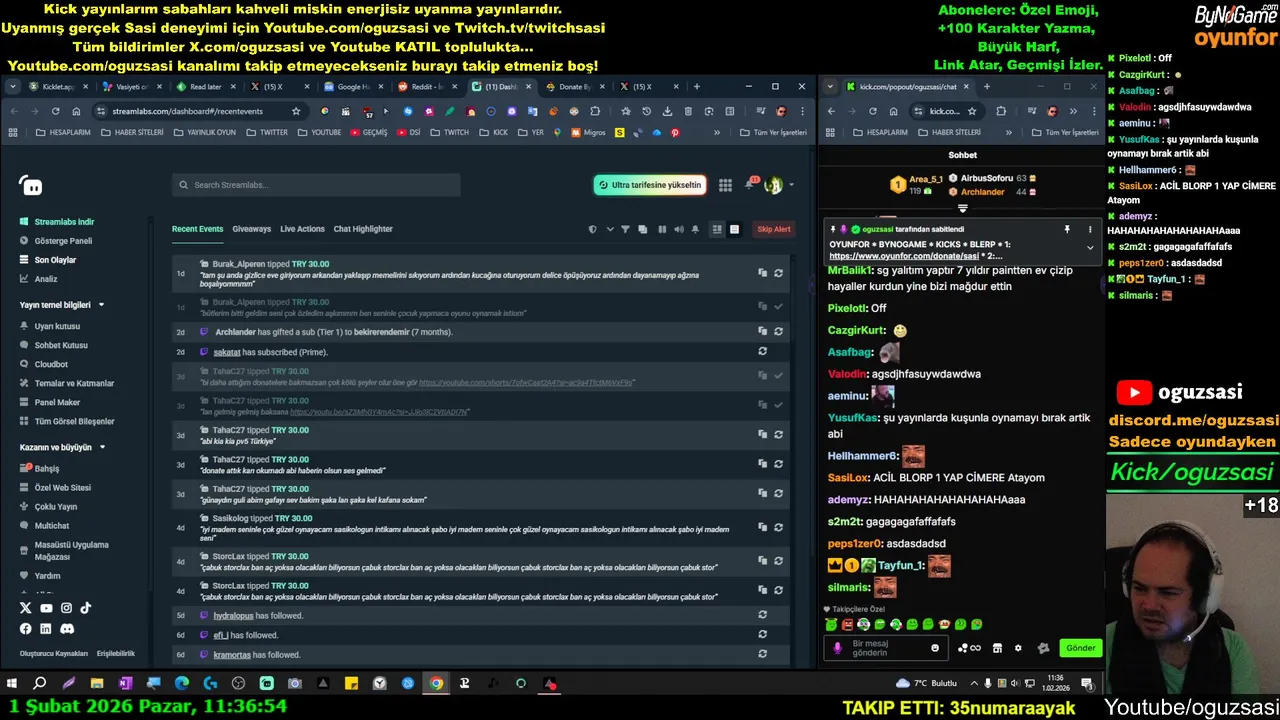
Task: Replay the hydralopus has followed event
Action: pos(762,615)
